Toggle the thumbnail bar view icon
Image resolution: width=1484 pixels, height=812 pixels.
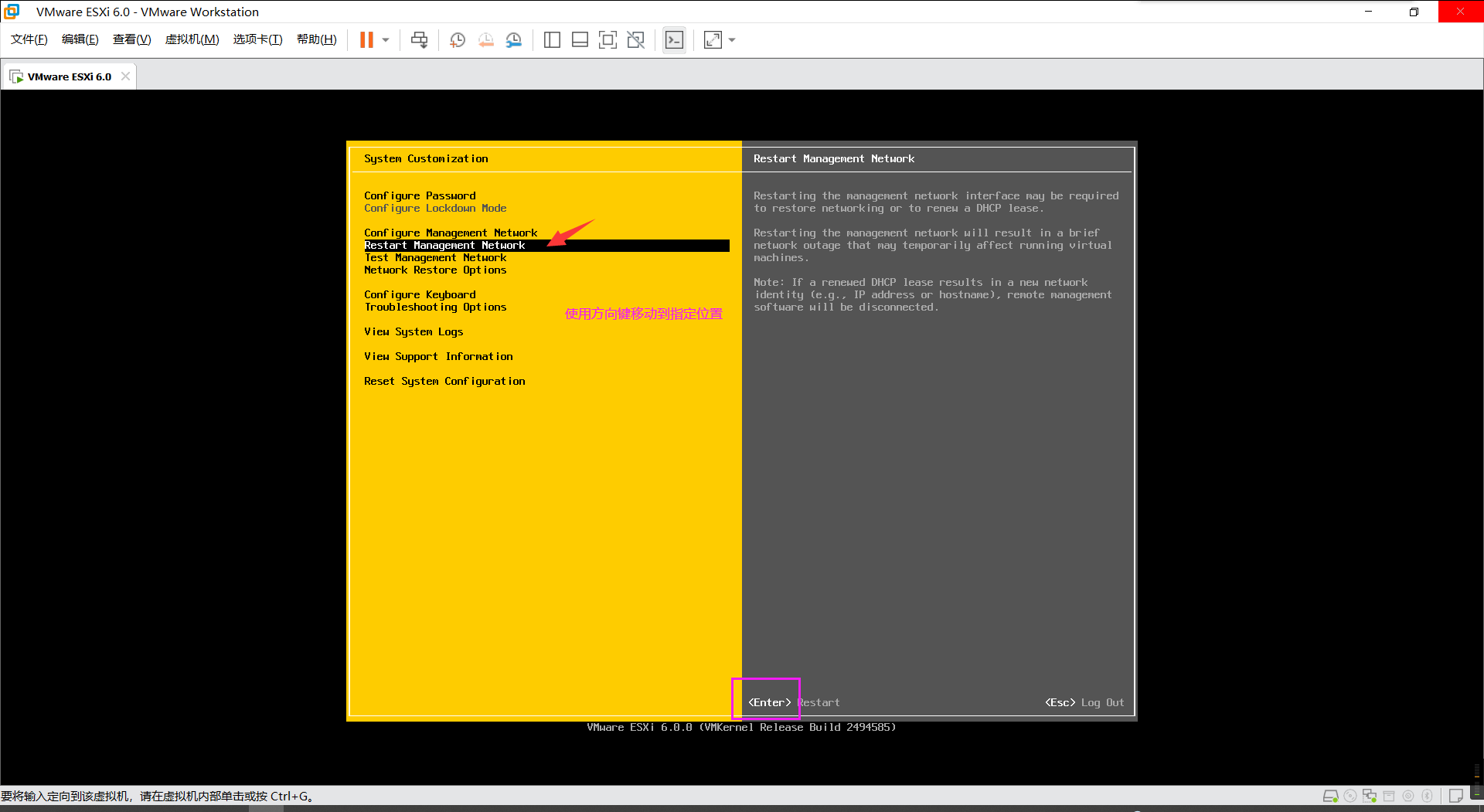coord(580,40)
